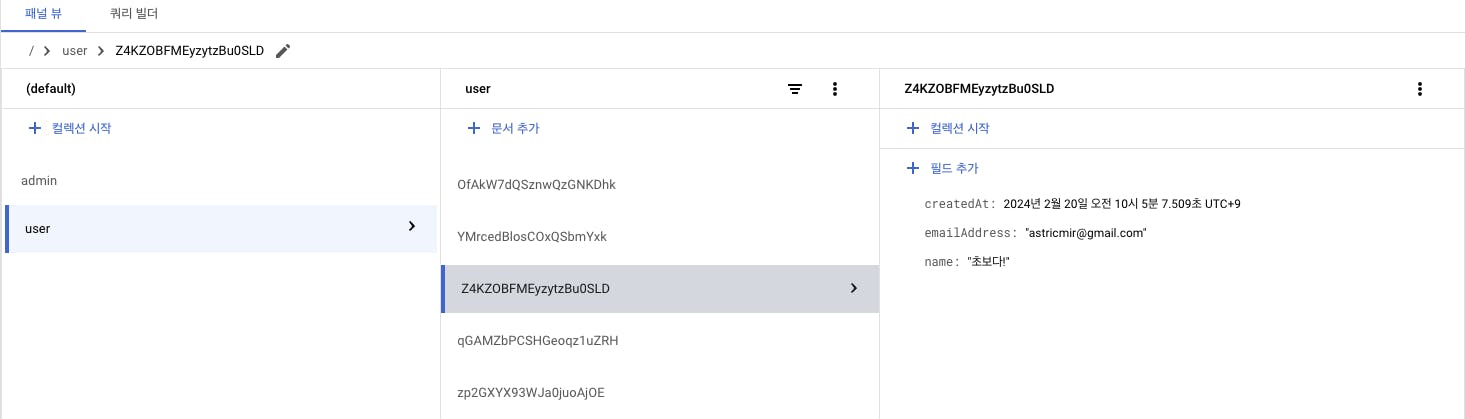The height and width of the screenshot is (419, 1465).
Task: Click plus icon to start root collection
Action: [34, 128]
